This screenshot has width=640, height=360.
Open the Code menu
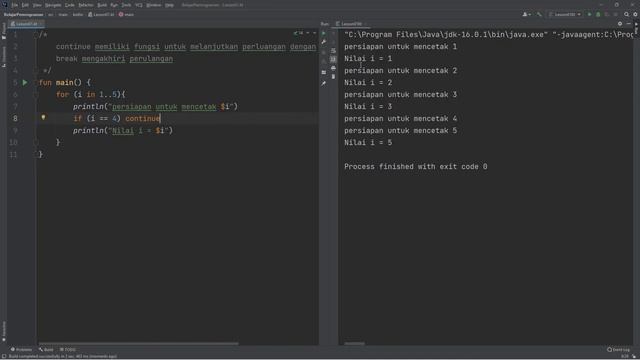(x=70, y=5)
